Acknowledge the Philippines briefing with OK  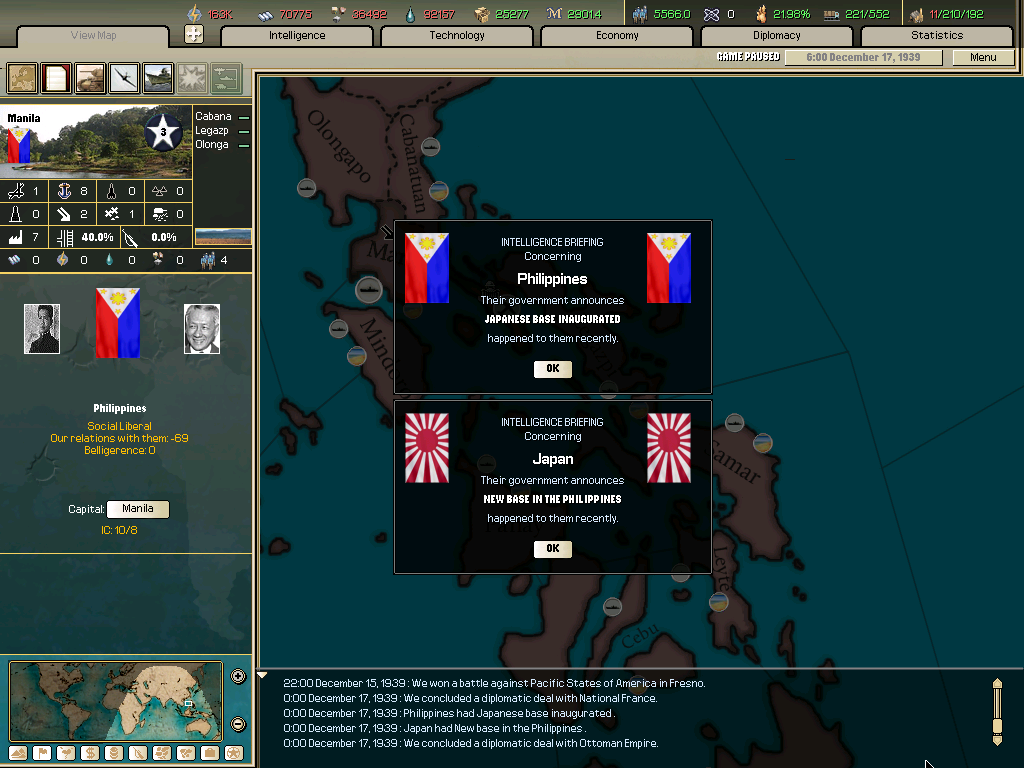click(x=552, y=369)
